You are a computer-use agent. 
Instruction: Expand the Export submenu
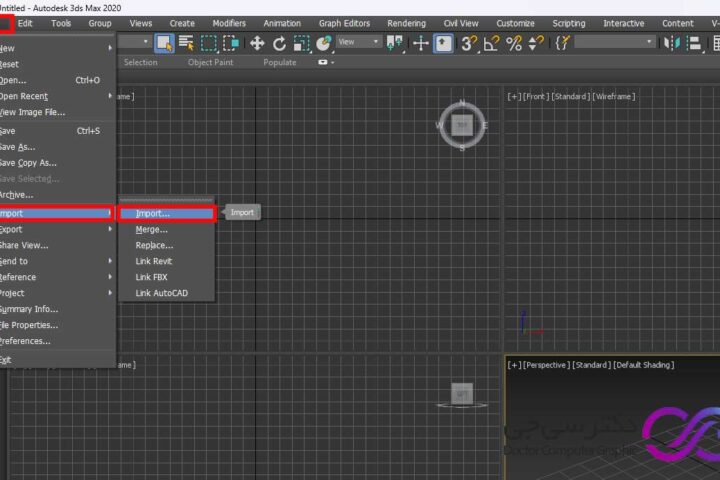56,229
